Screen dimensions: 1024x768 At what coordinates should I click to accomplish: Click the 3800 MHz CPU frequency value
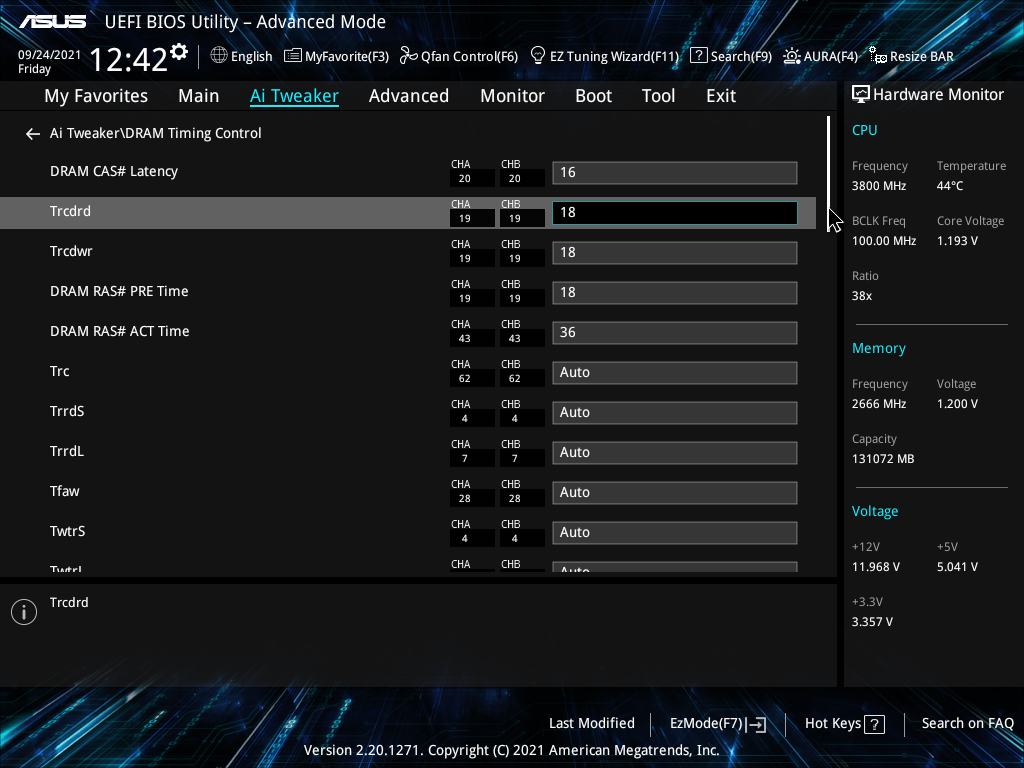(x=879, y=186)
